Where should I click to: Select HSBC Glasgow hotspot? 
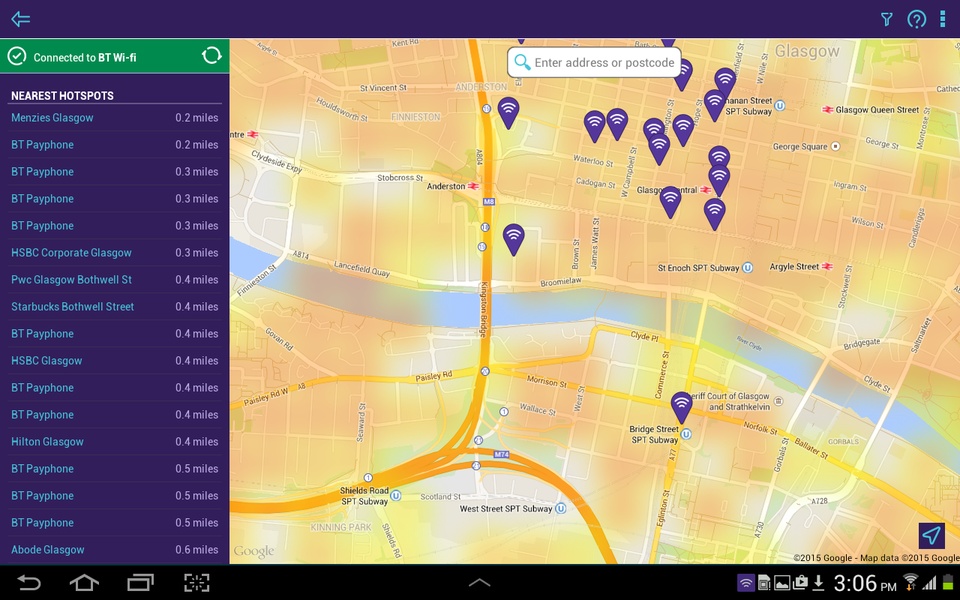point(114,361)
